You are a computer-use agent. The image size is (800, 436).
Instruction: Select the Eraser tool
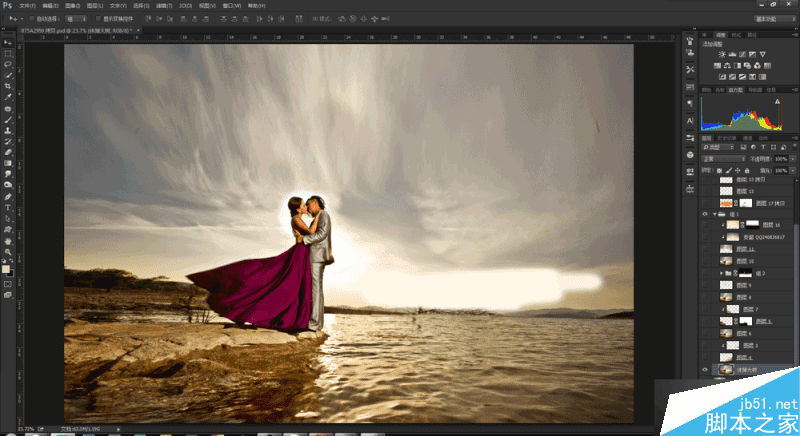click(x=8, y=152)
